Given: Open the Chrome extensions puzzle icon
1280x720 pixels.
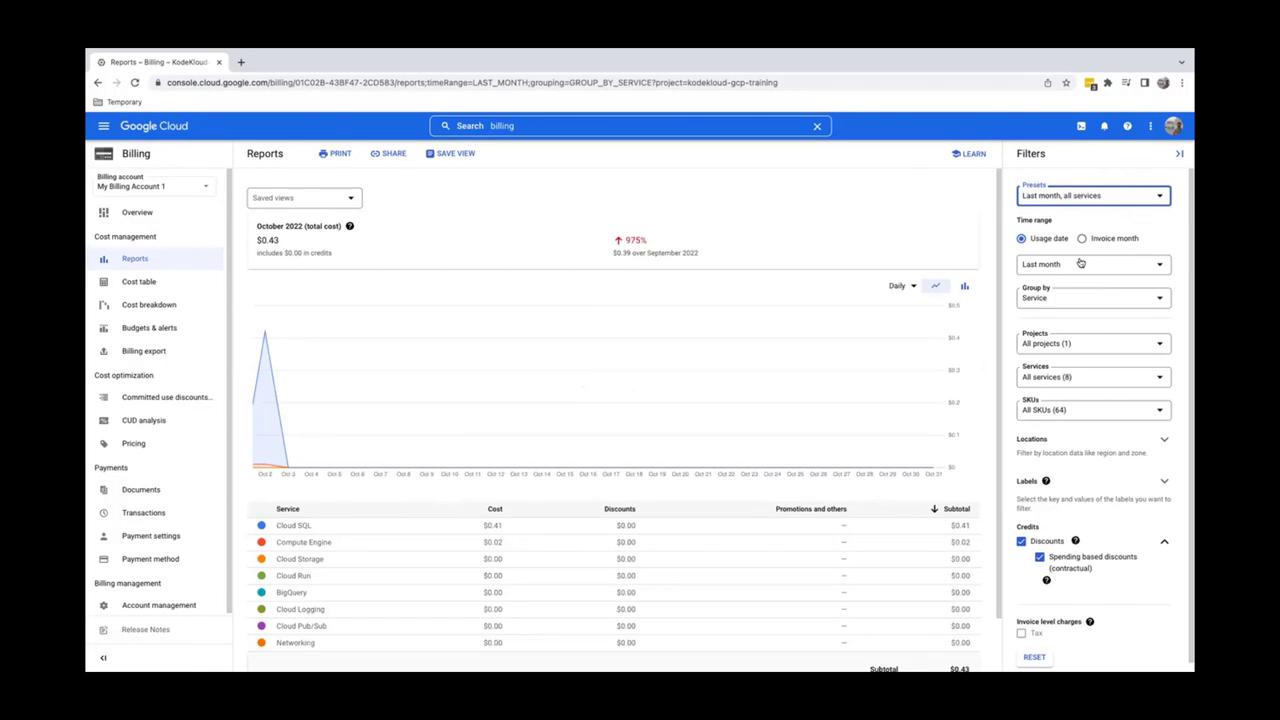Looking at the screenshot, I should (x=1107, y=83).
